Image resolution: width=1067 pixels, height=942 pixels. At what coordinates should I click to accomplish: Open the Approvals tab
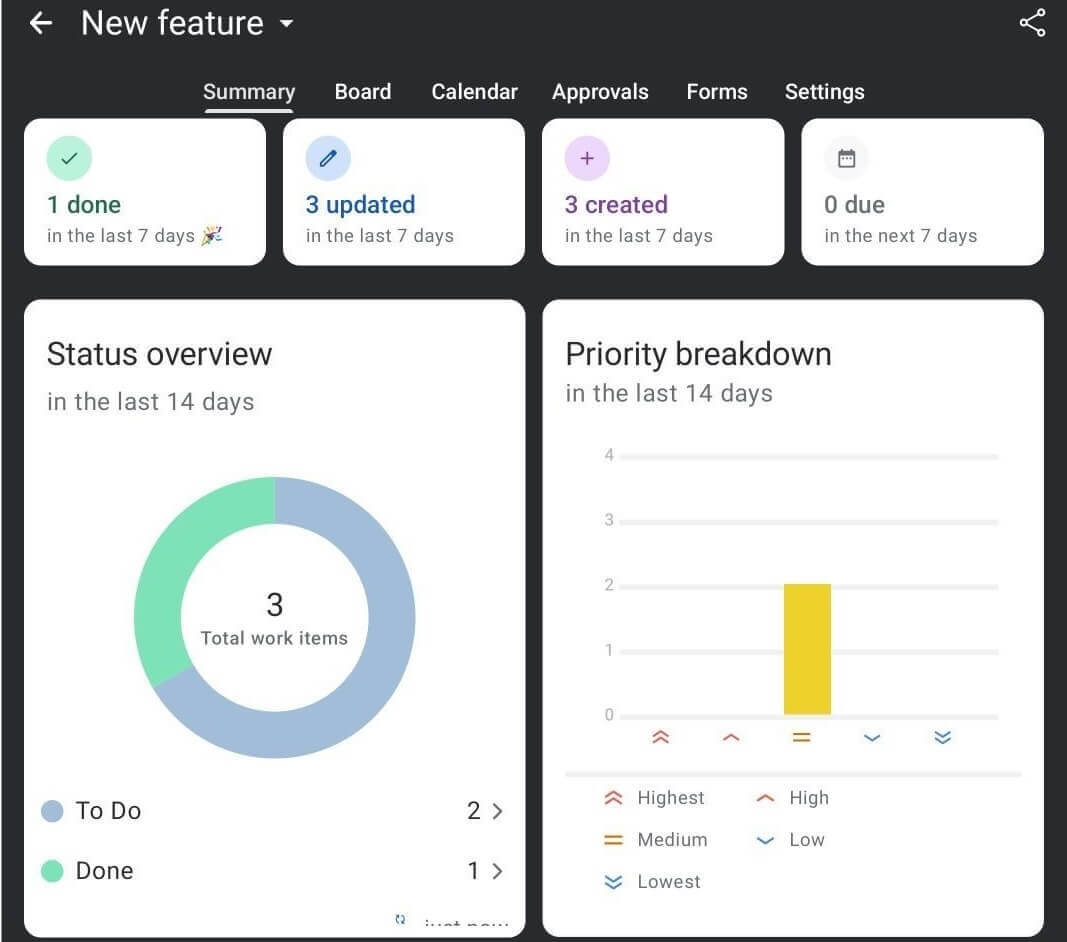600,91
